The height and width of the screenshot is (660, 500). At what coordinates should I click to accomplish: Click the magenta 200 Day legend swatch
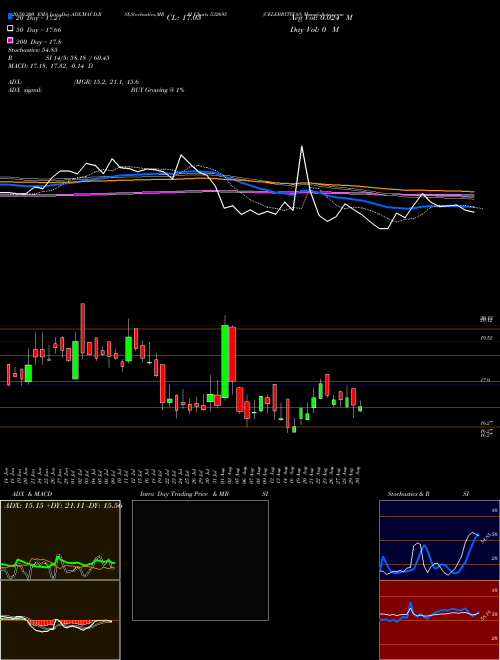pos(10,40)
